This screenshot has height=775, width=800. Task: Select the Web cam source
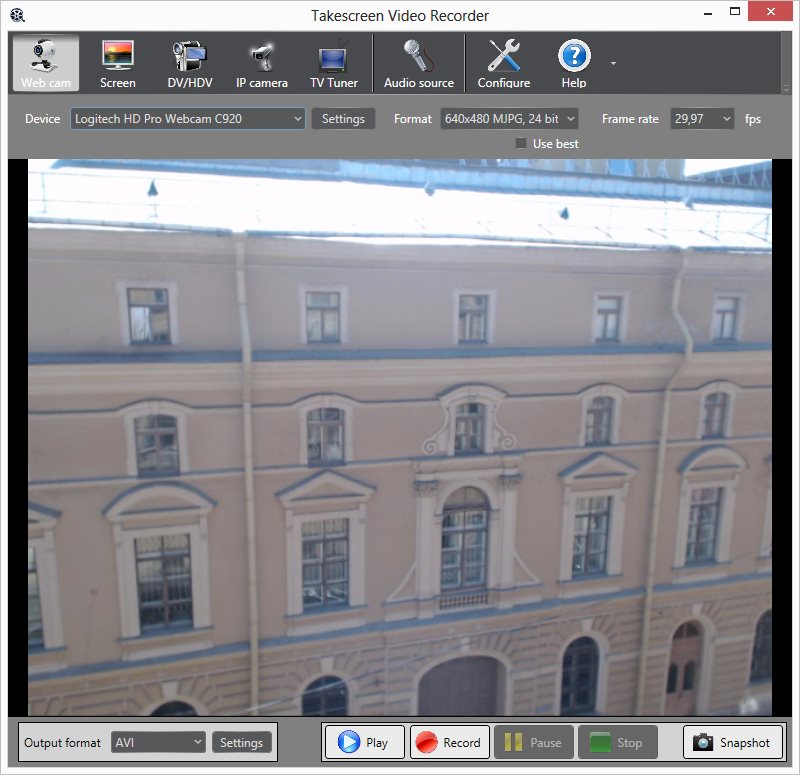46,63
